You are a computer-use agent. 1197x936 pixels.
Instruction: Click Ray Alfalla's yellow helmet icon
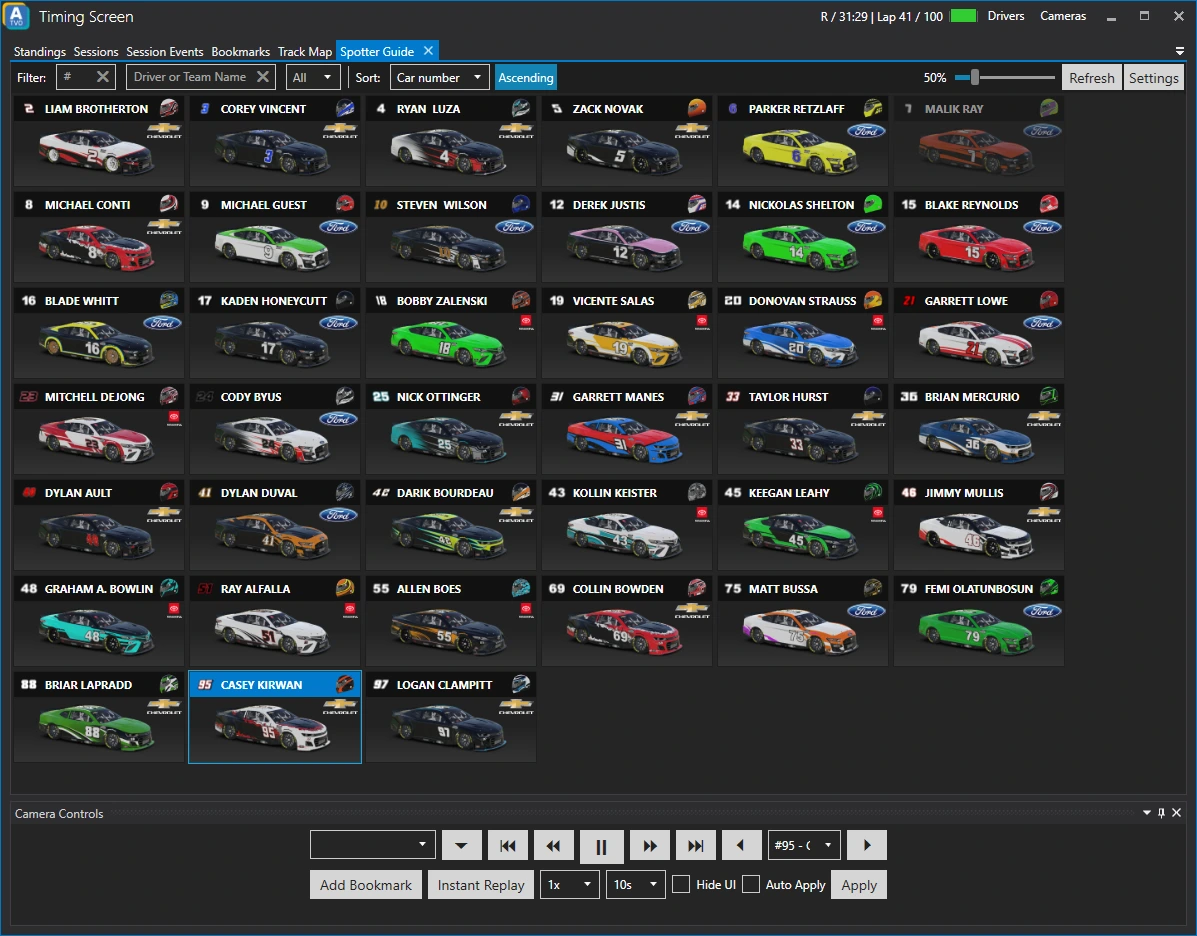click(x=345, y=588)
